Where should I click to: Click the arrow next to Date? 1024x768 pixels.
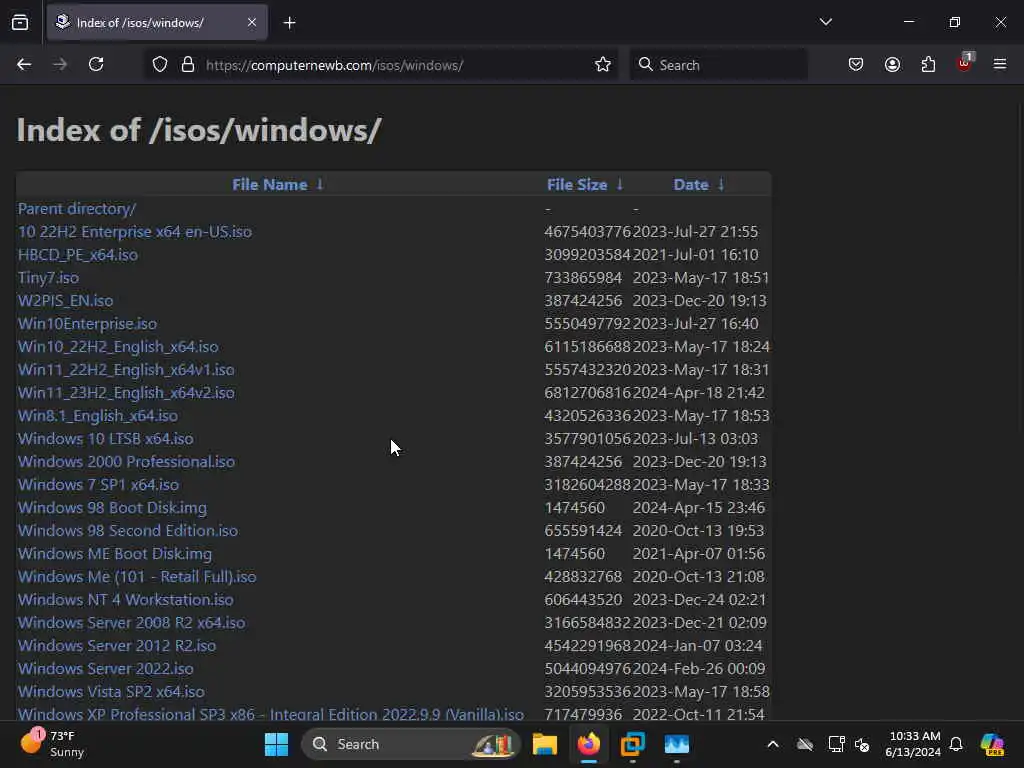pos(721,184)
